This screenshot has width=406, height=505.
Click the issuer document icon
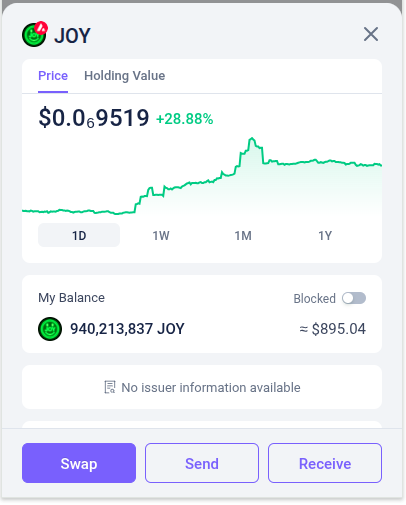110,387
